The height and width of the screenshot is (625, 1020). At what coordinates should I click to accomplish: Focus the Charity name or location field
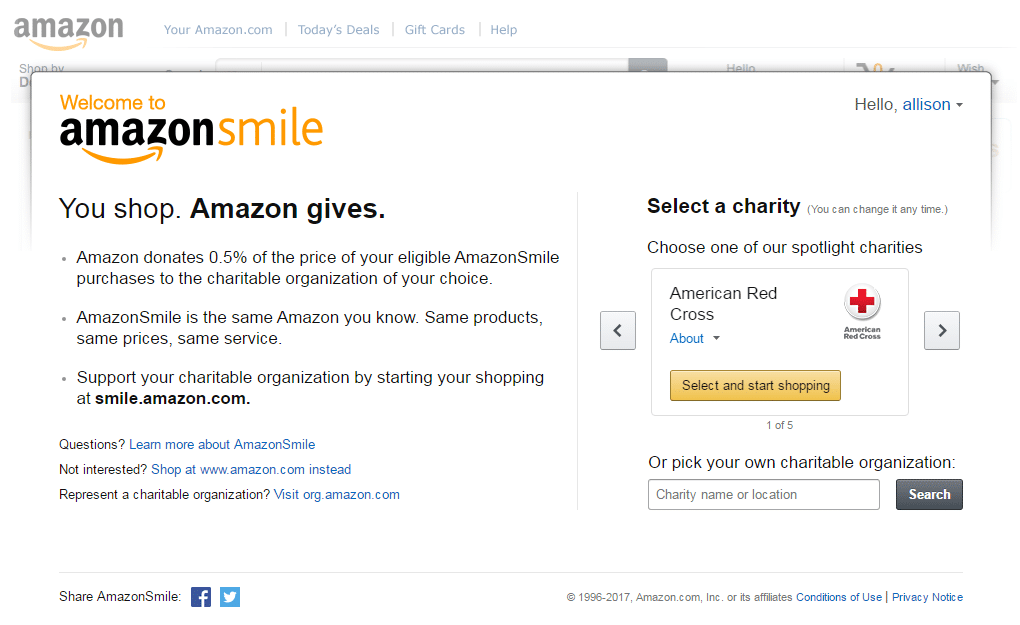pos(764,494)
